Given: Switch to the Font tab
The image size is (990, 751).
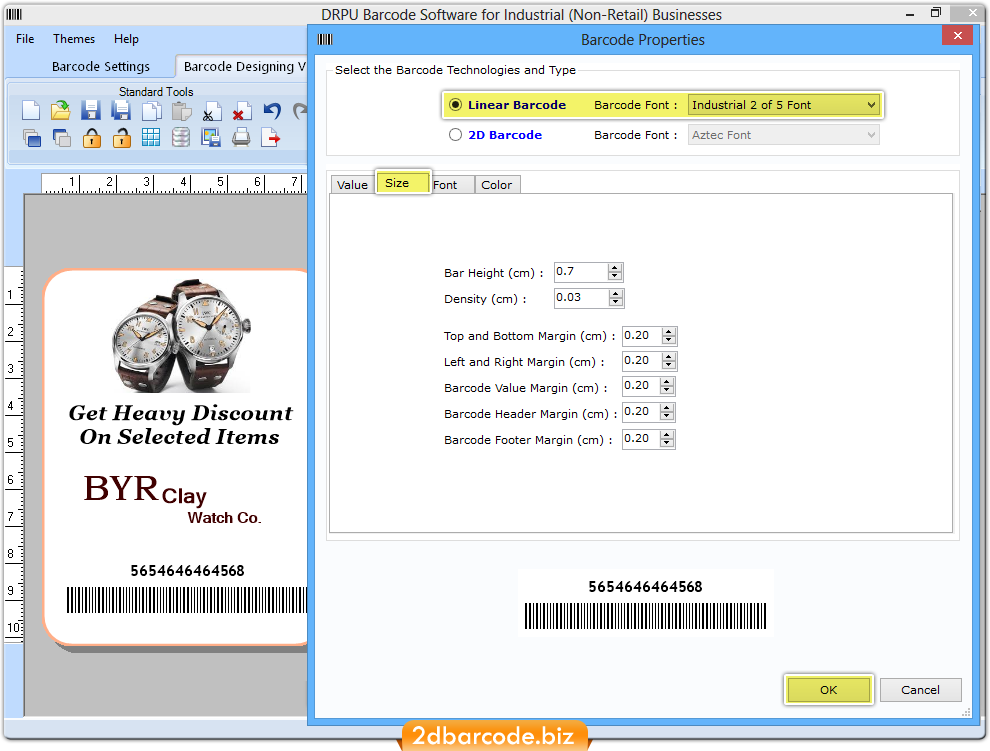Looking at the screenshot, I should click(453, 184).
